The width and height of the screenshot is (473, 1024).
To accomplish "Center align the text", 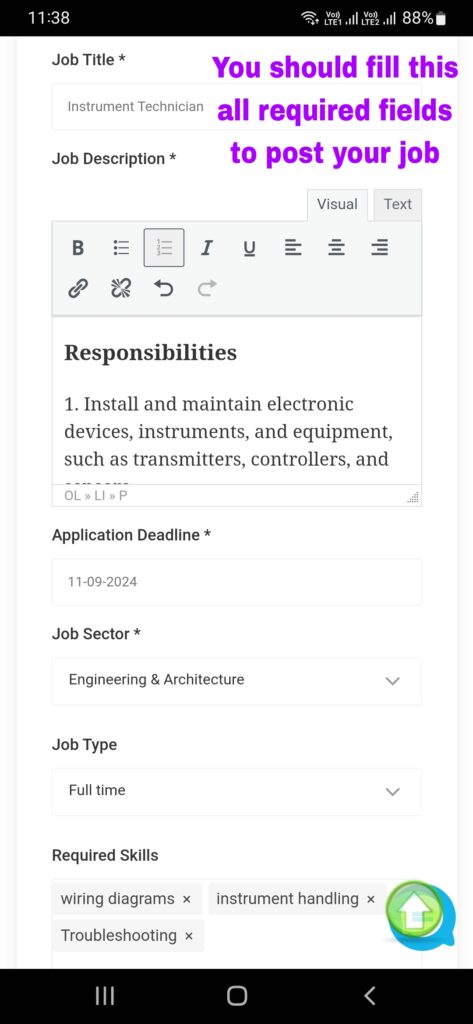I will click(336, 248).
